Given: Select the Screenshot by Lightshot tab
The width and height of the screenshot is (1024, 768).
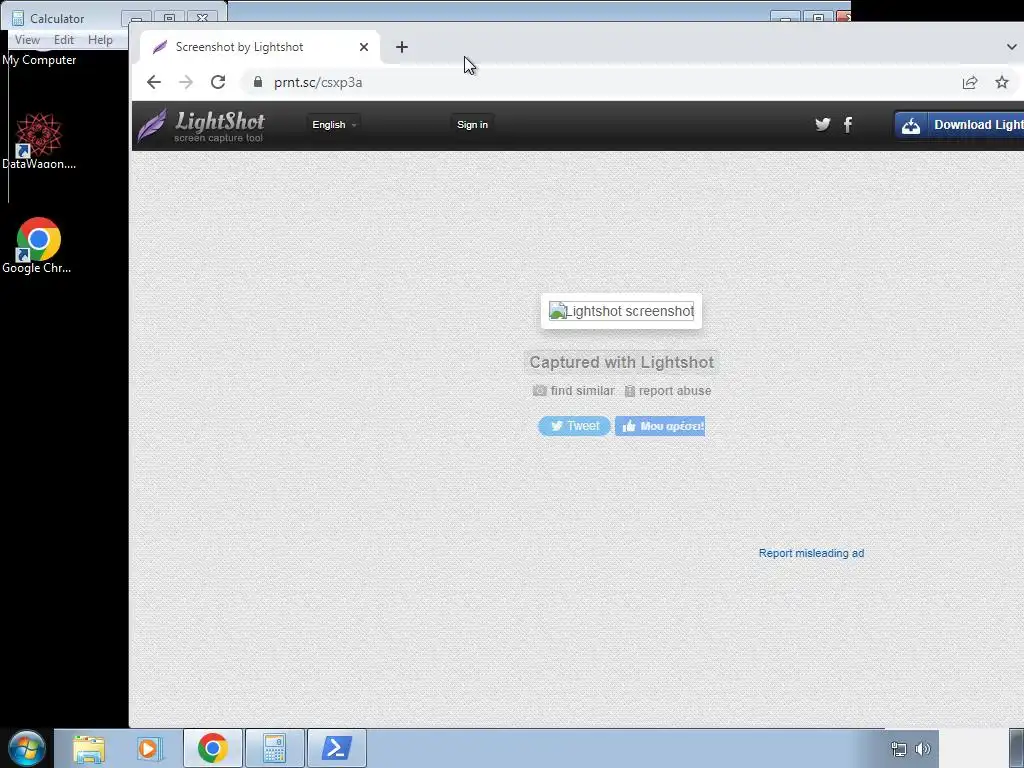Looking at the screenshot, I should (260, 47).
